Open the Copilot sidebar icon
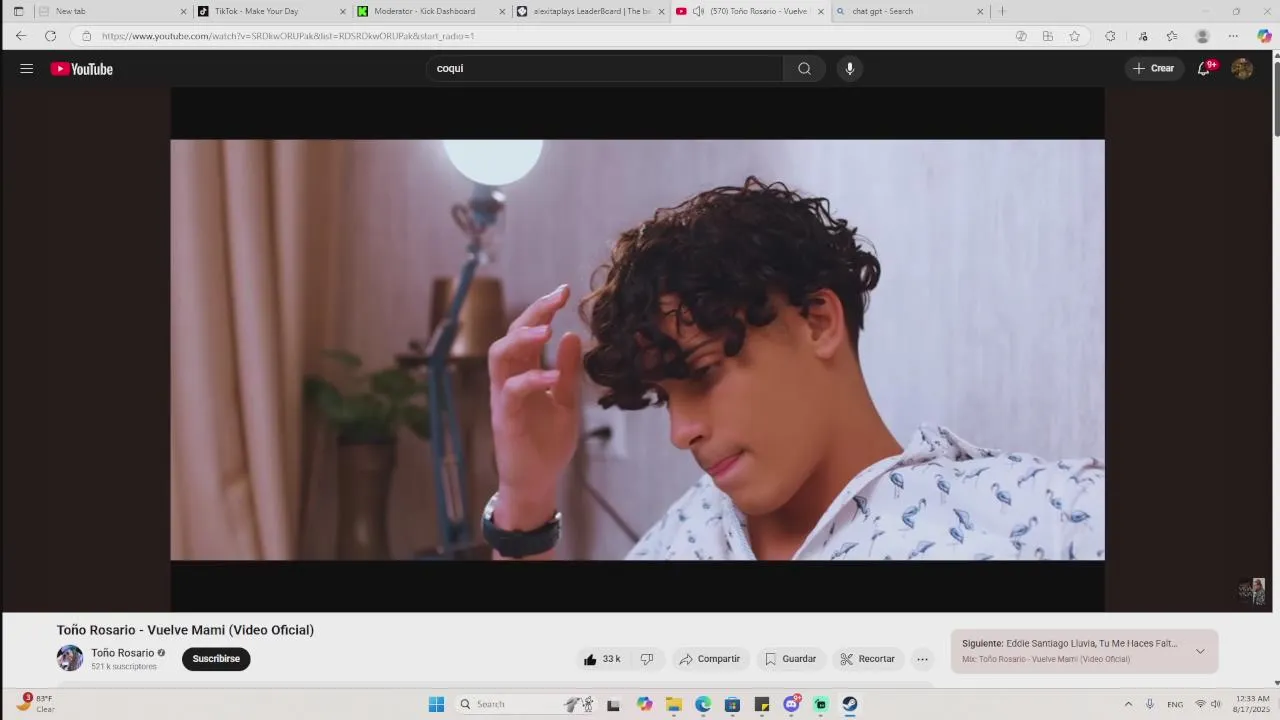Image resolution: width=1280 pixels, height=720 pixels. [x=1264, y=36]
